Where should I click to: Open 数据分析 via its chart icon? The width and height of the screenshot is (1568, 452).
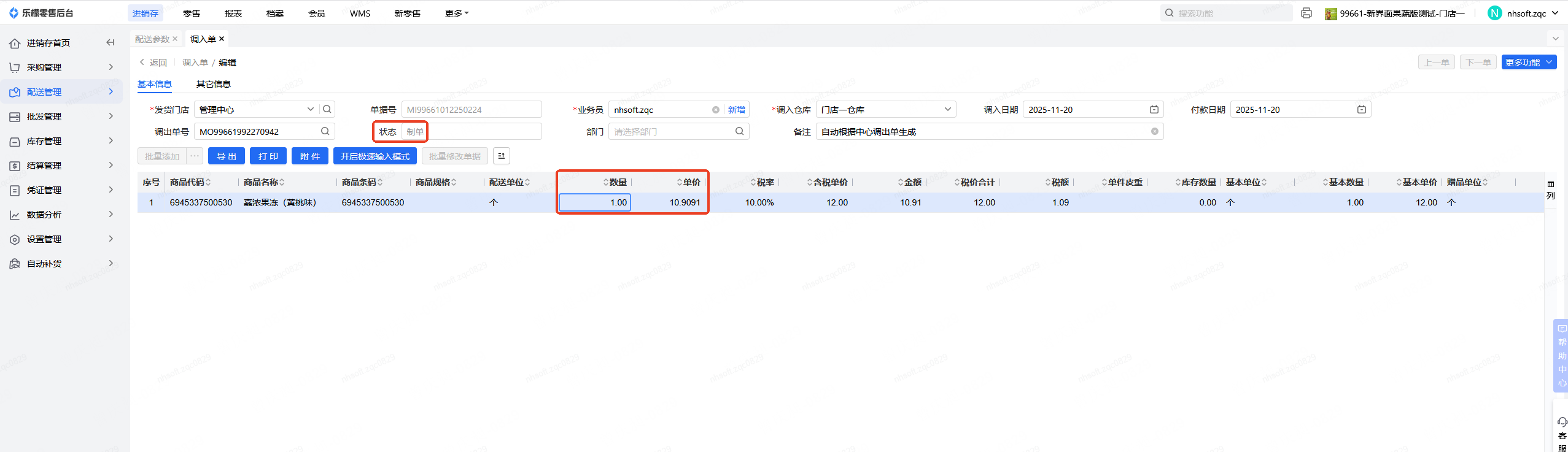coord(15,215)
